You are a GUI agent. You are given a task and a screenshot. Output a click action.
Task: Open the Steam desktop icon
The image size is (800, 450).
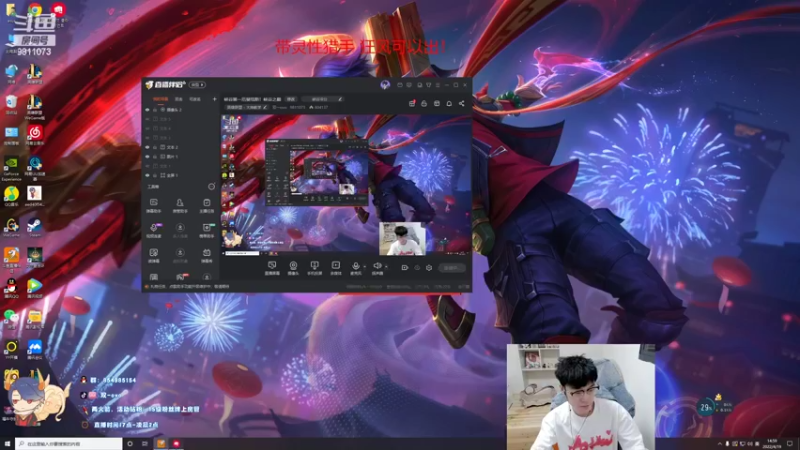point(35,227)
